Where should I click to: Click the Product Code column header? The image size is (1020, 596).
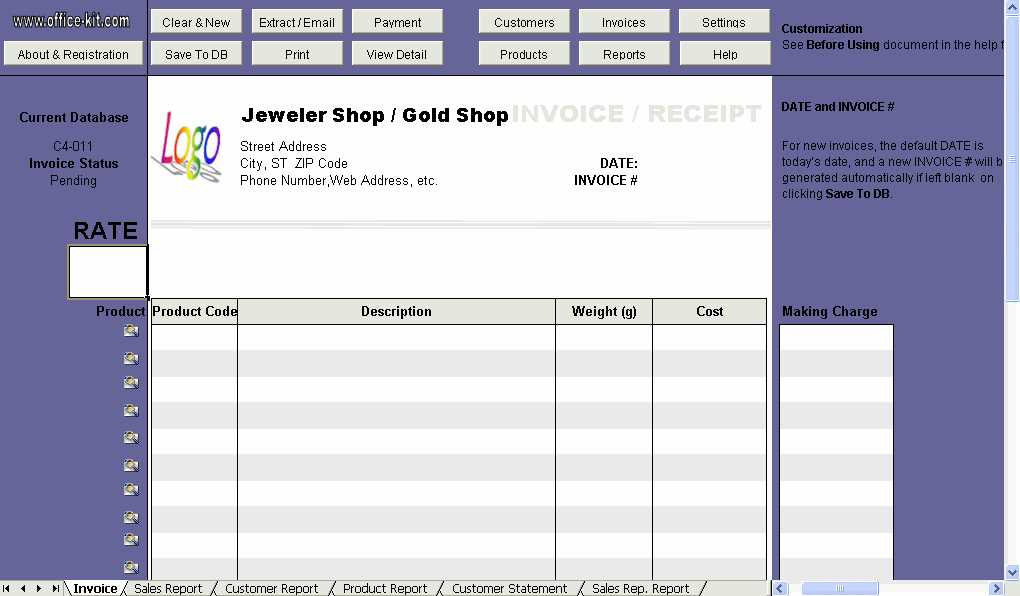195,311
